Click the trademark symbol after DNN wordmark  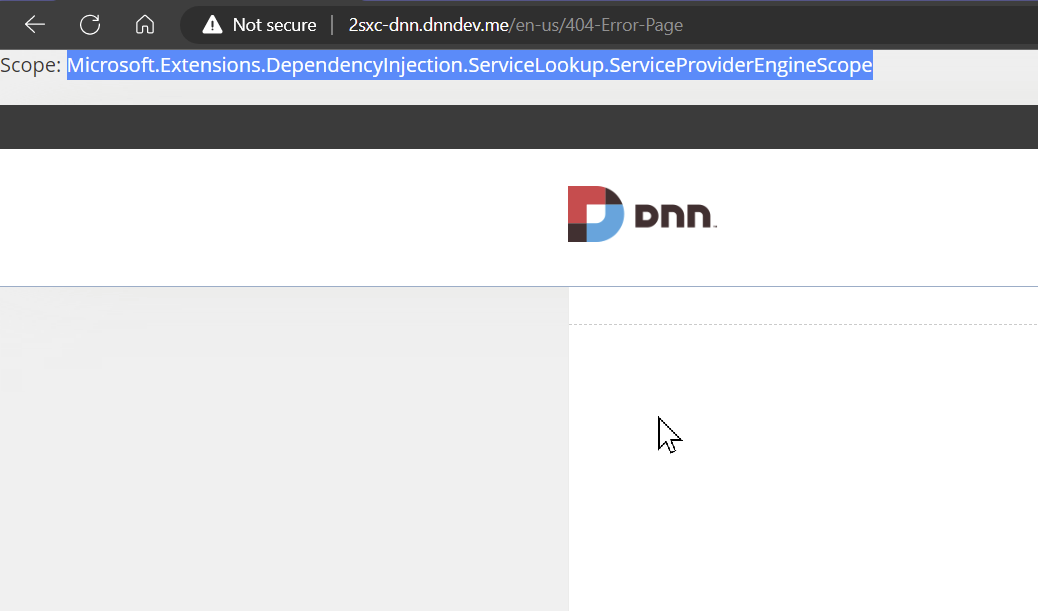click(715, 226)
